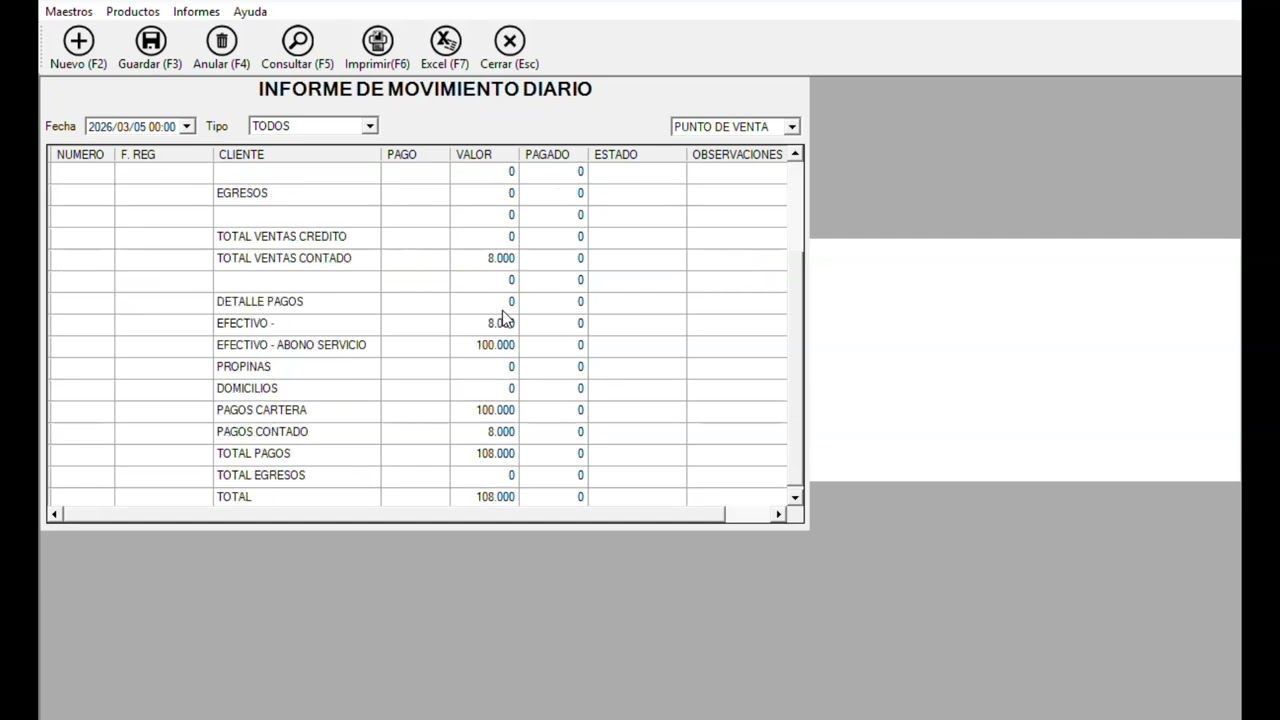
Task: Click the Imprimir (F6) printer icon
Action: tap(377, 41)
